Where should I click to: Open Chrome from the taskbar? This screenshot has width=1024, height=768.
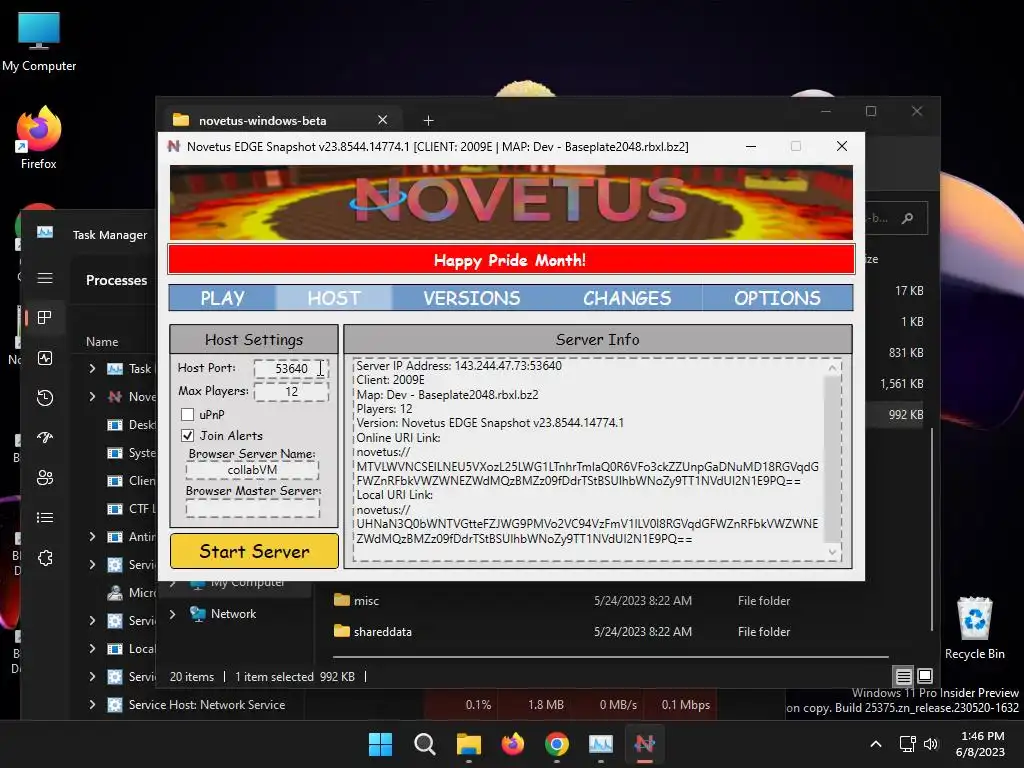tap(556, 744)
